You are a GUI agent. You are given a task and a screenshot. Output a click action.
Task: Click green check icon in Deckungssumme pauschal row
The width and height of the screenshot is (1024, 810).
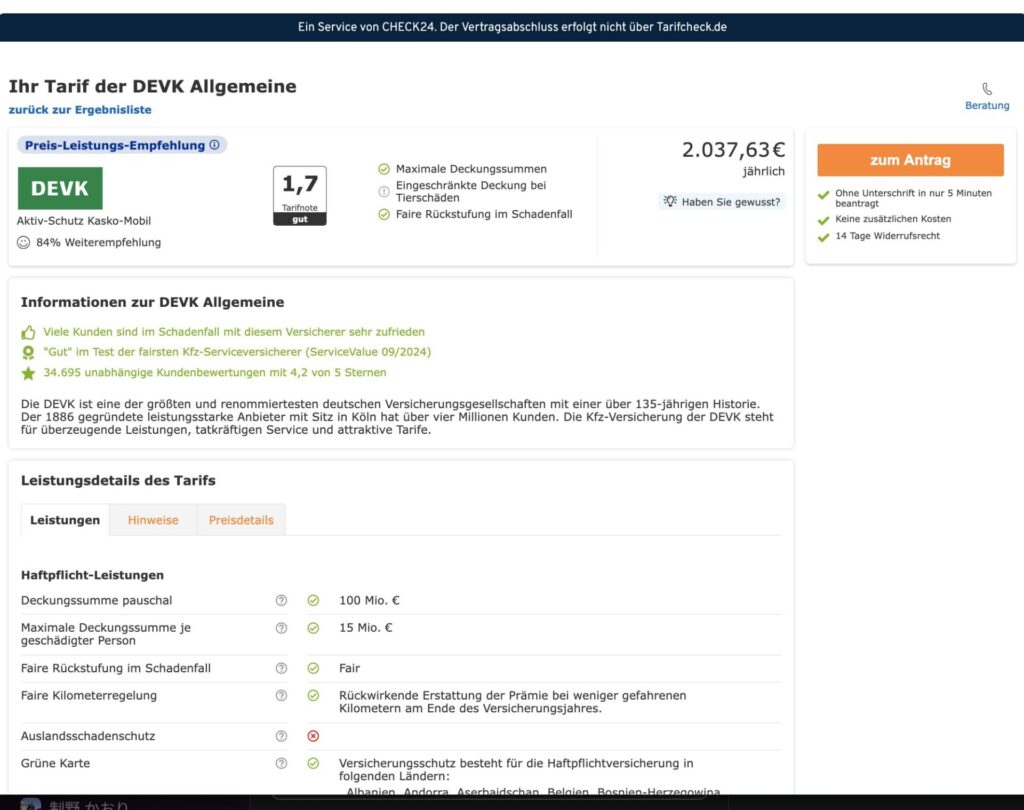pos(313,600)
